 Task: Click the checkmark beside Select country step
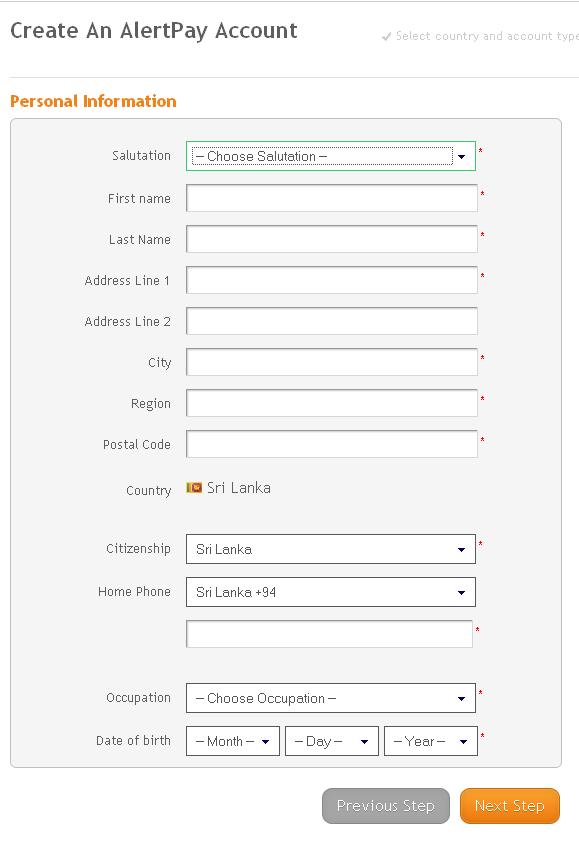pos(385,36)
